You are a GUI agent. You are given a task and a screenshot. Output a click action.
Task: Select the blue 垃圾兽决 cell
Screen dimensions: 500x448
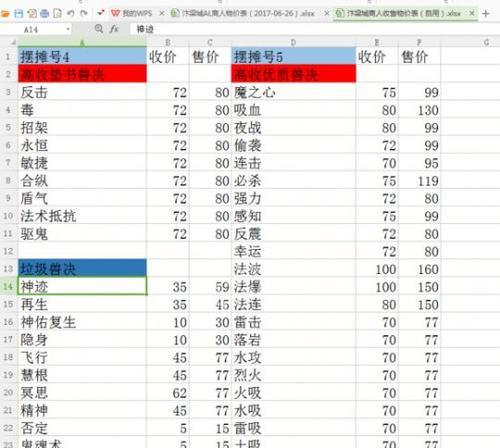click(x=82, y=268)
